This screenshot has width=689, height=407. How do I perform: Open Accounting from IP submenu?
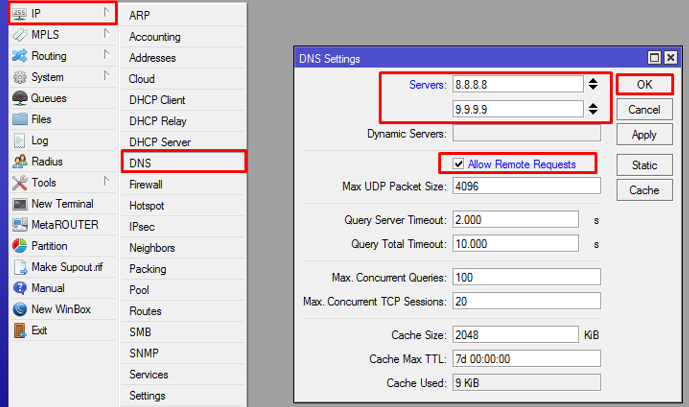[x=183, y=36]
